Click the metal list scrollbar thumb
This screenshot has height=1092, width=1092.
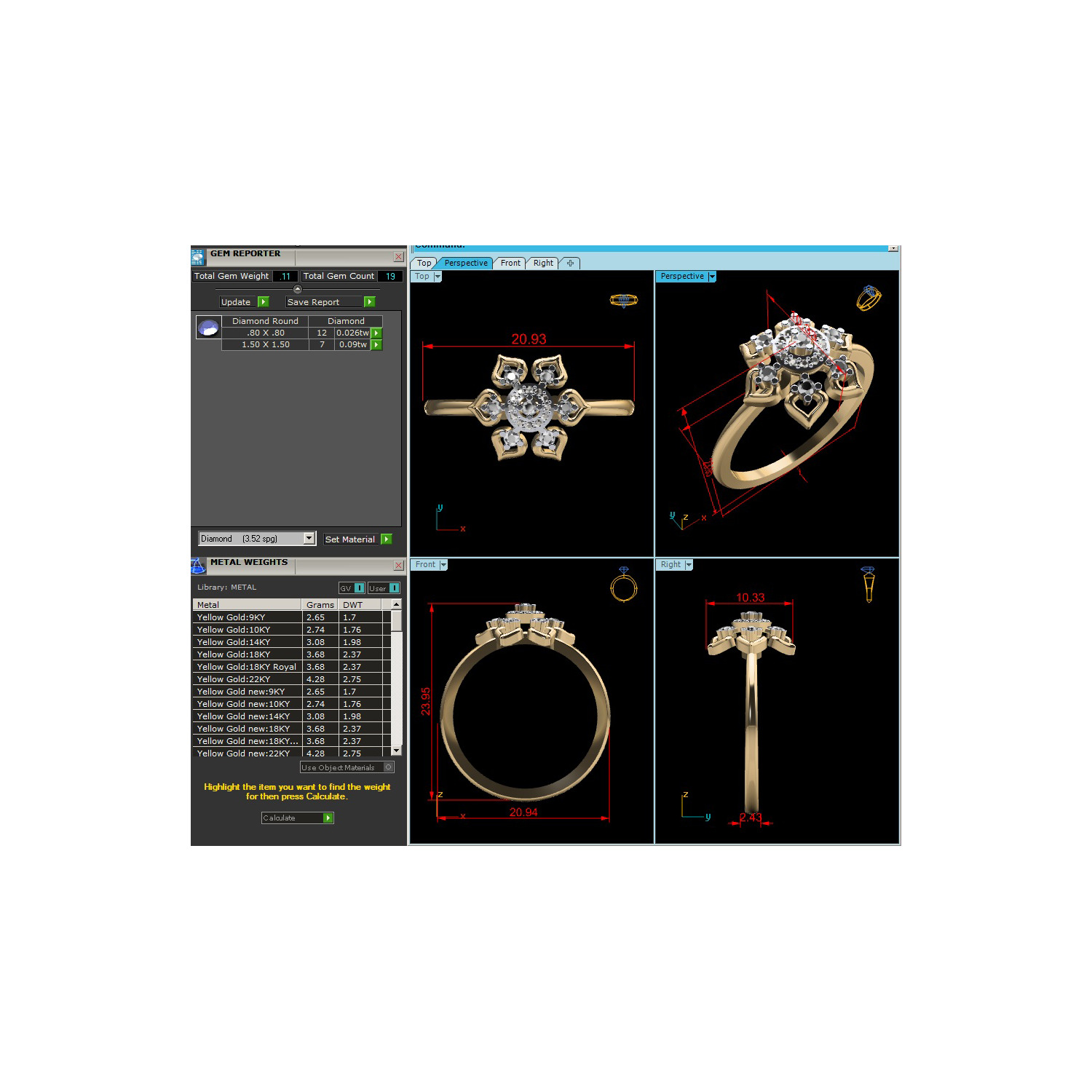pyautogui.click(x=396, y=620)
